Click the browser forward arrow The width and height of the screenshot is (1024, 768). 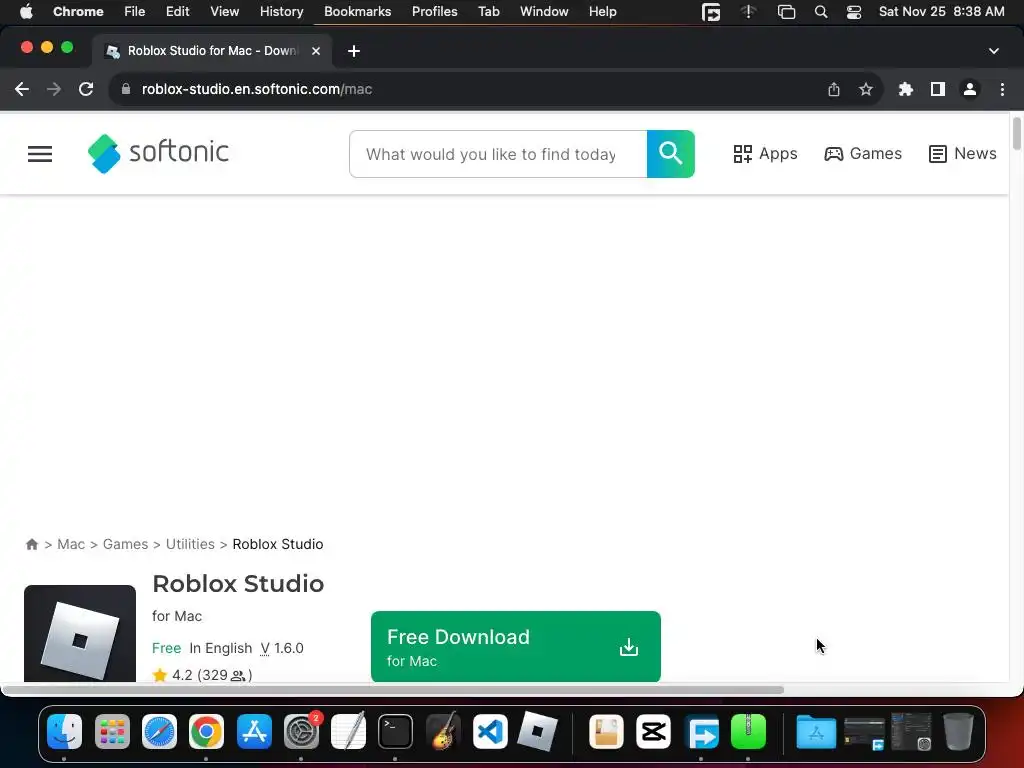pos(54,89)
